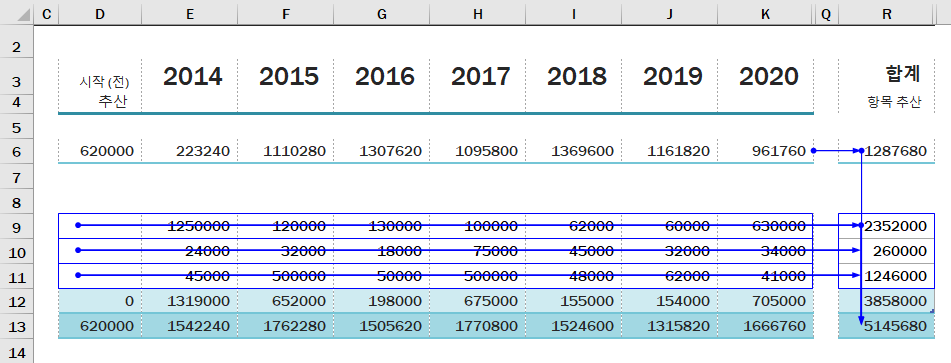The image size is (951, 363).
Task: Click the 2016 year heading cell
Action: pos(381,76)
